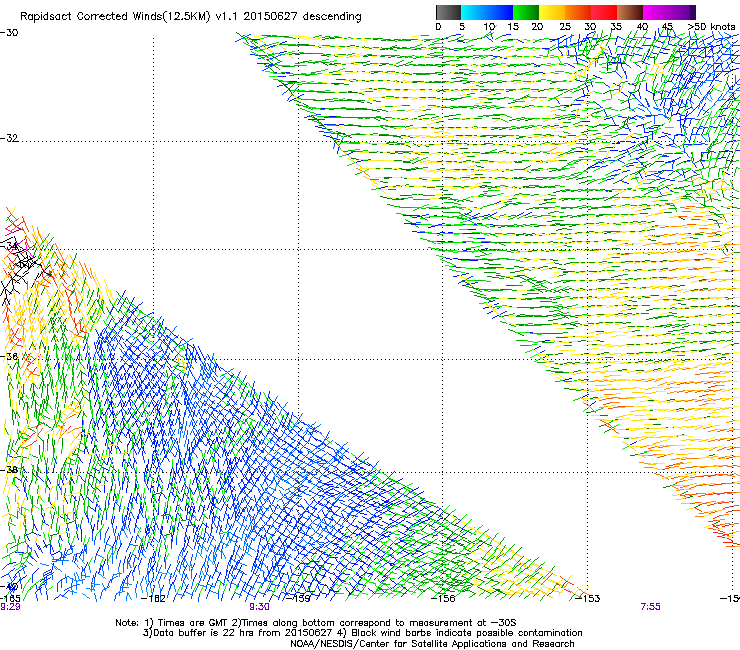Click the -159 longitude axis label

click(x=298, y=598)
